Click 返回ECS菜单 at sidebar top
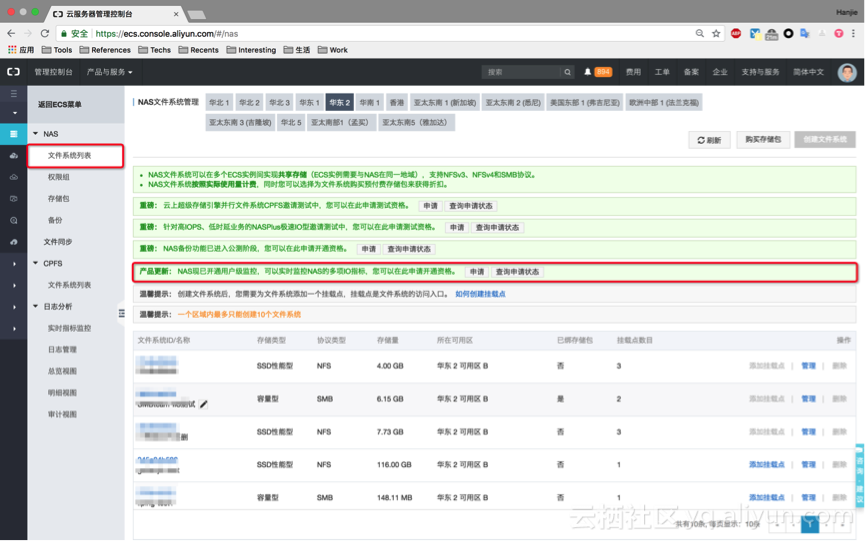 point(60,105)
